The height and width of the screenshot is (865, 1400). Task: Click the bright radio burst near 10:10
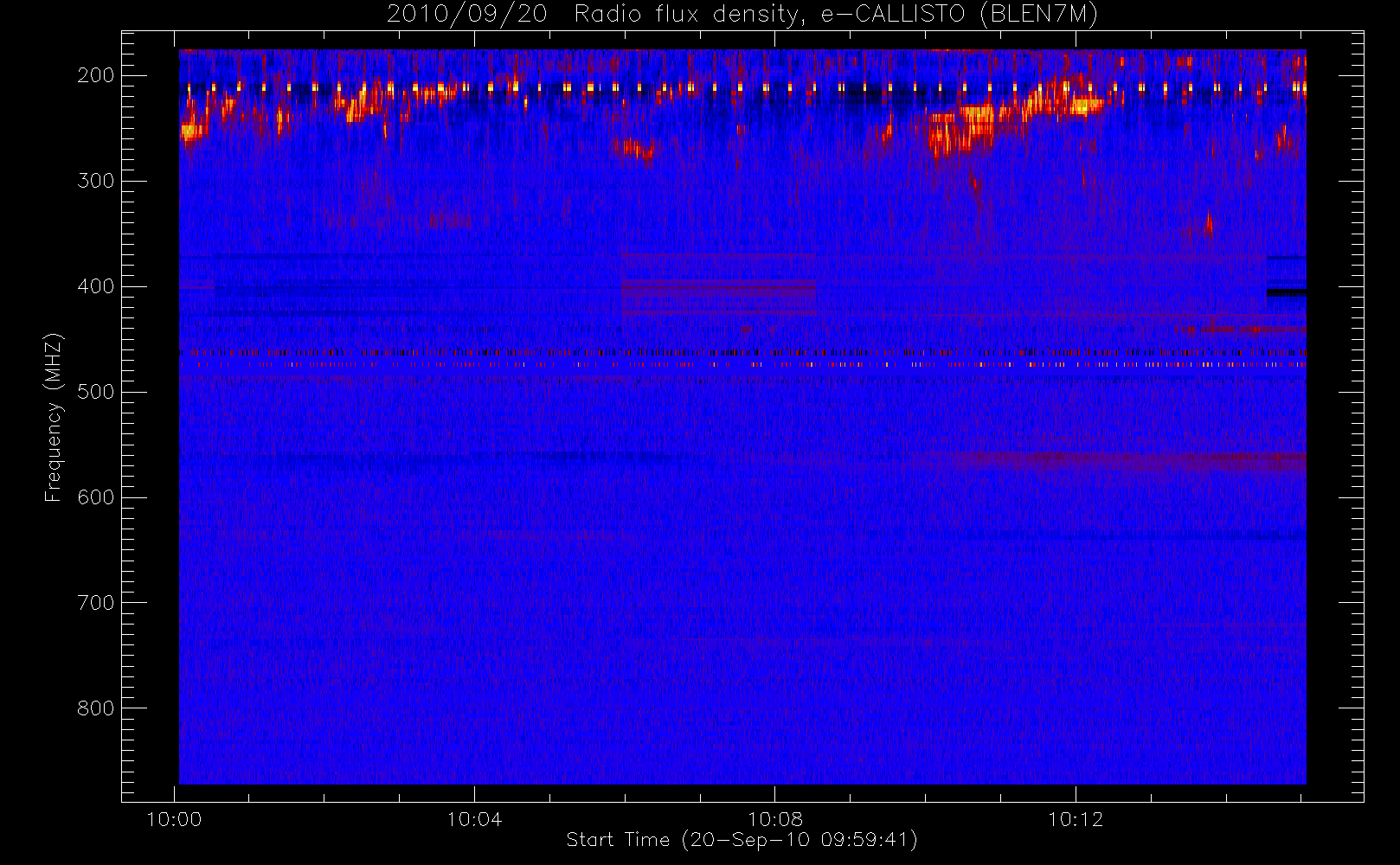pyautogui.click(x=962, y=130)
